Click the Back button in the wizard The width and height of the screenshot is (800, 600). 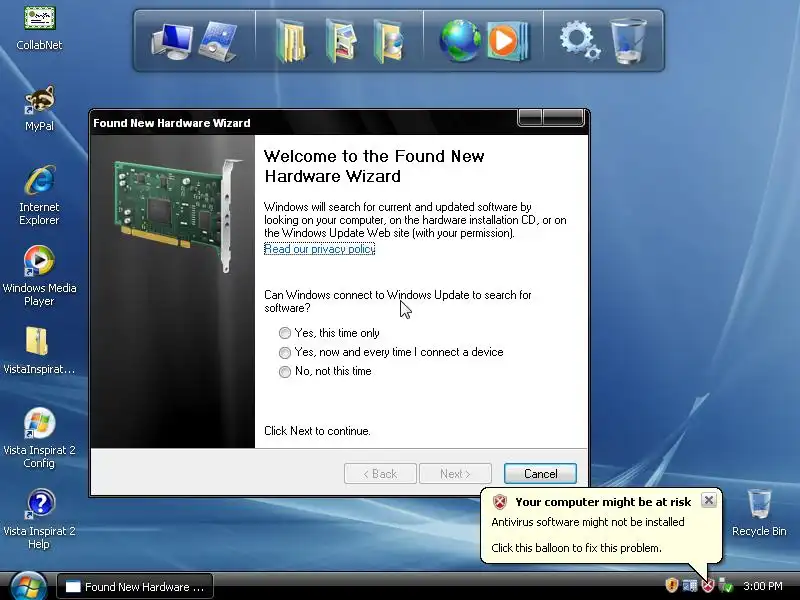tap(380, 473)
